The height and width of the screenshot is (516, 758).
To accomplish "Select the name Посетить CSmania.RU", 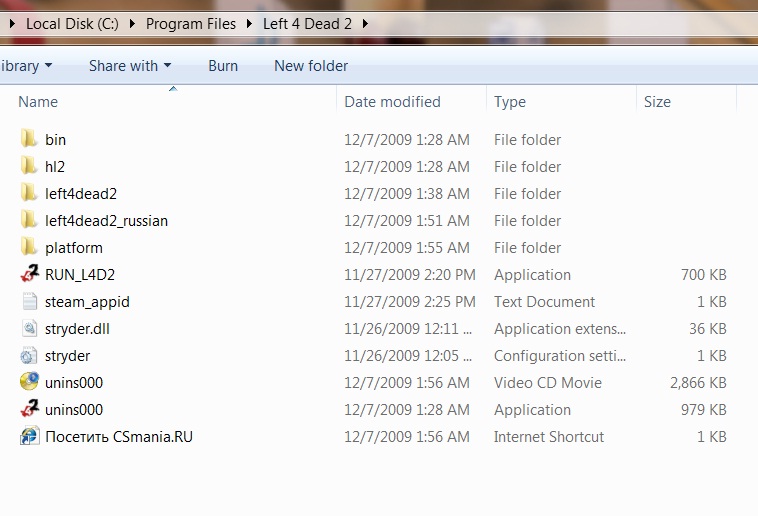I will coord(119,437).
